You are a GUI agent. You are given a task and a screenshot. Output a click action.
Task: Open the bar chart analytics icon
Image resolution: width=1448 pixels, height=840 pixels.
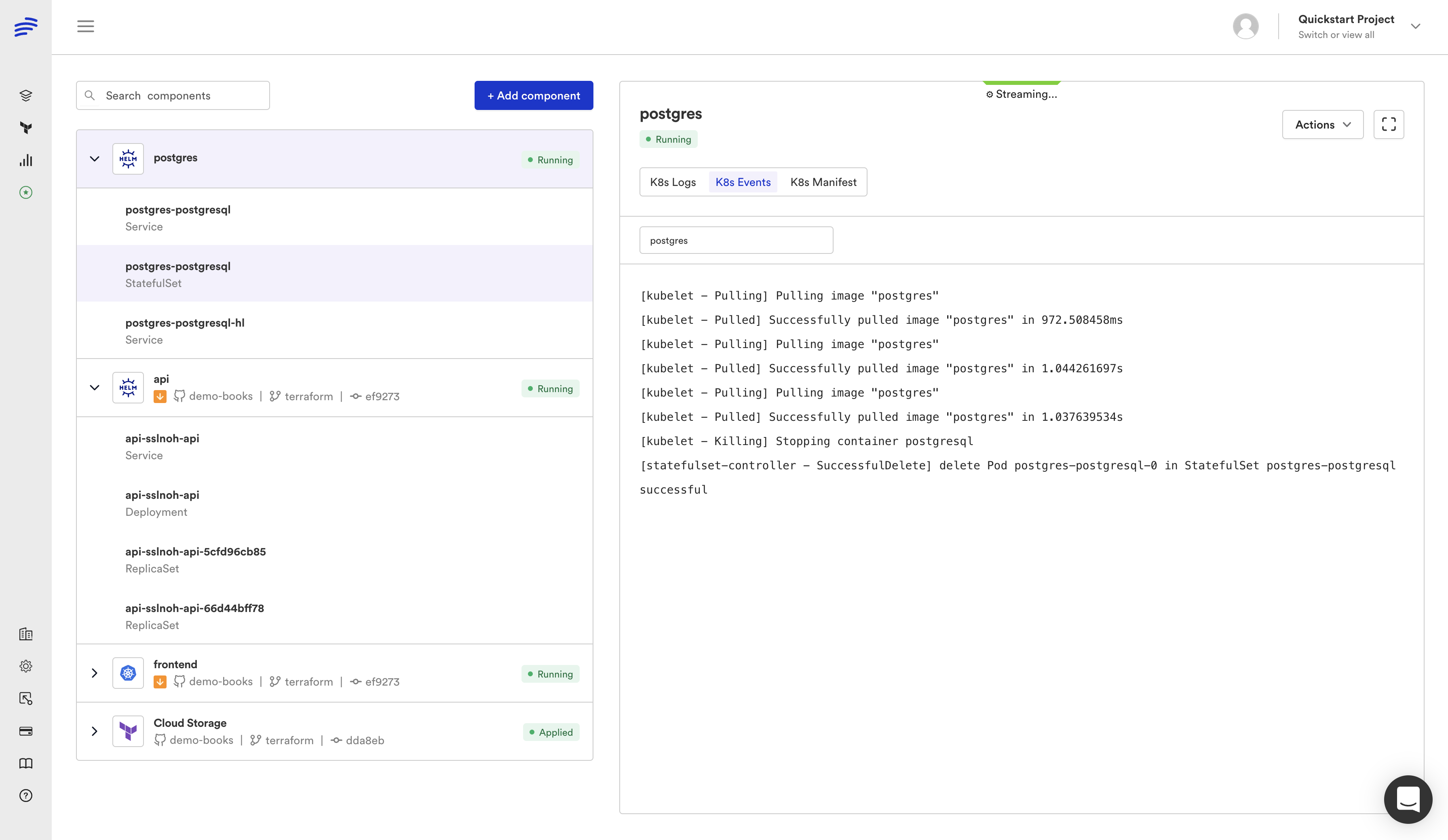click(26, 160)
